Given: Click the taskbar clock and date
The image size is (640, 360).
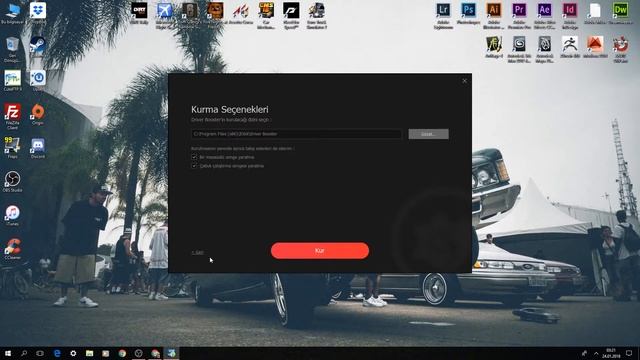Looking at the screenshot, I should point(611,353).
